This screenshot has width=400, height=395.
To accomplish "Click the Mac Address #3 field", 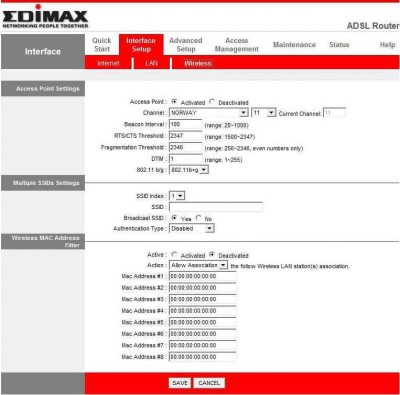I will 203,299.
